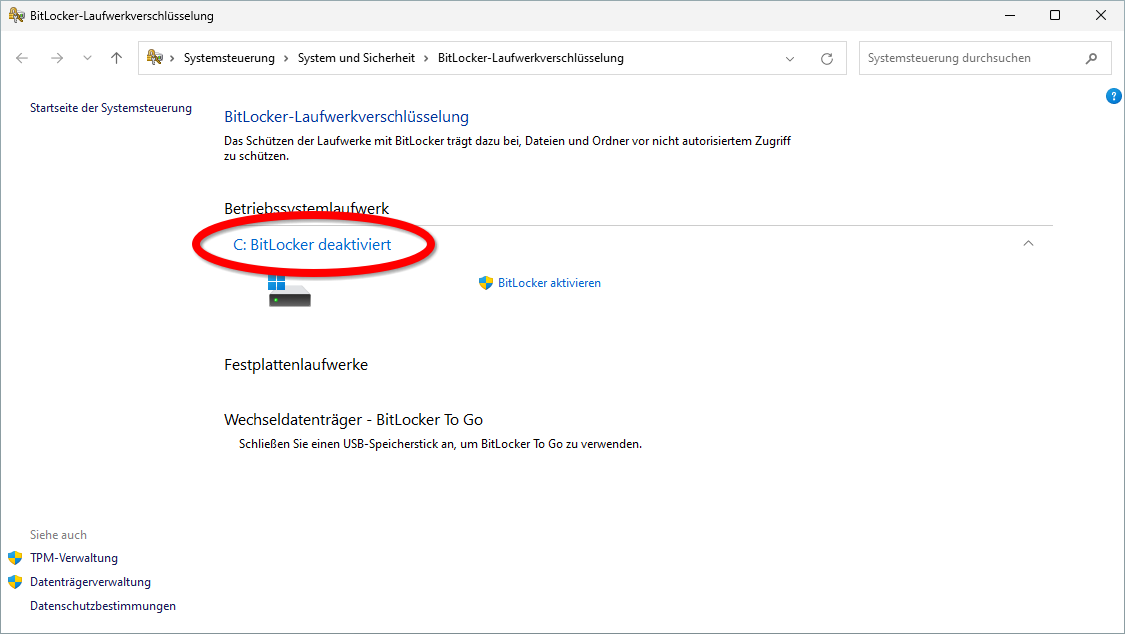Click the back navigation arrow
Screen dimensions: 1125x634
pyautogui.click(x=22, y=58)
